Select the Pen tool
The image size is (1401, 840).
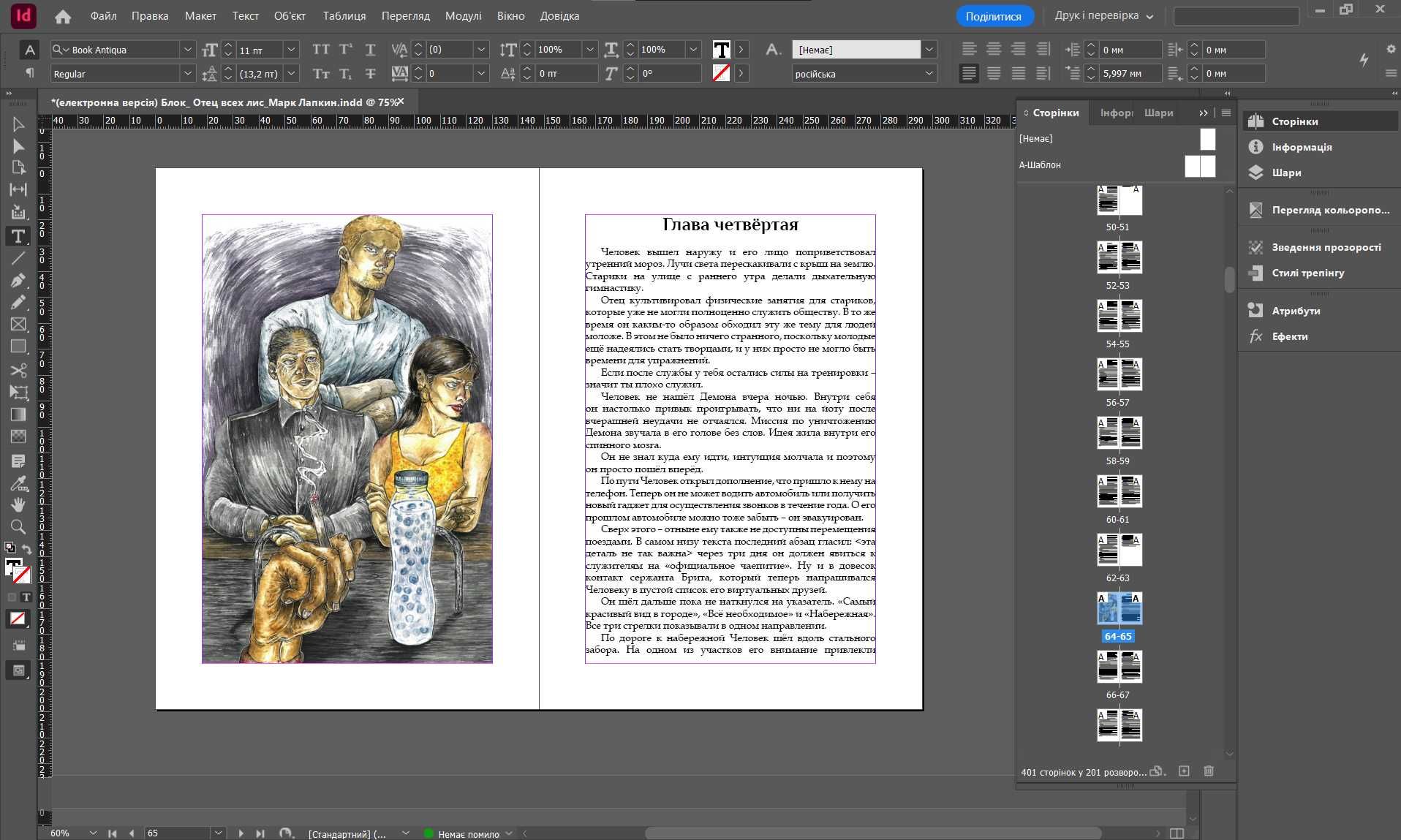click(x=18, y=280)
